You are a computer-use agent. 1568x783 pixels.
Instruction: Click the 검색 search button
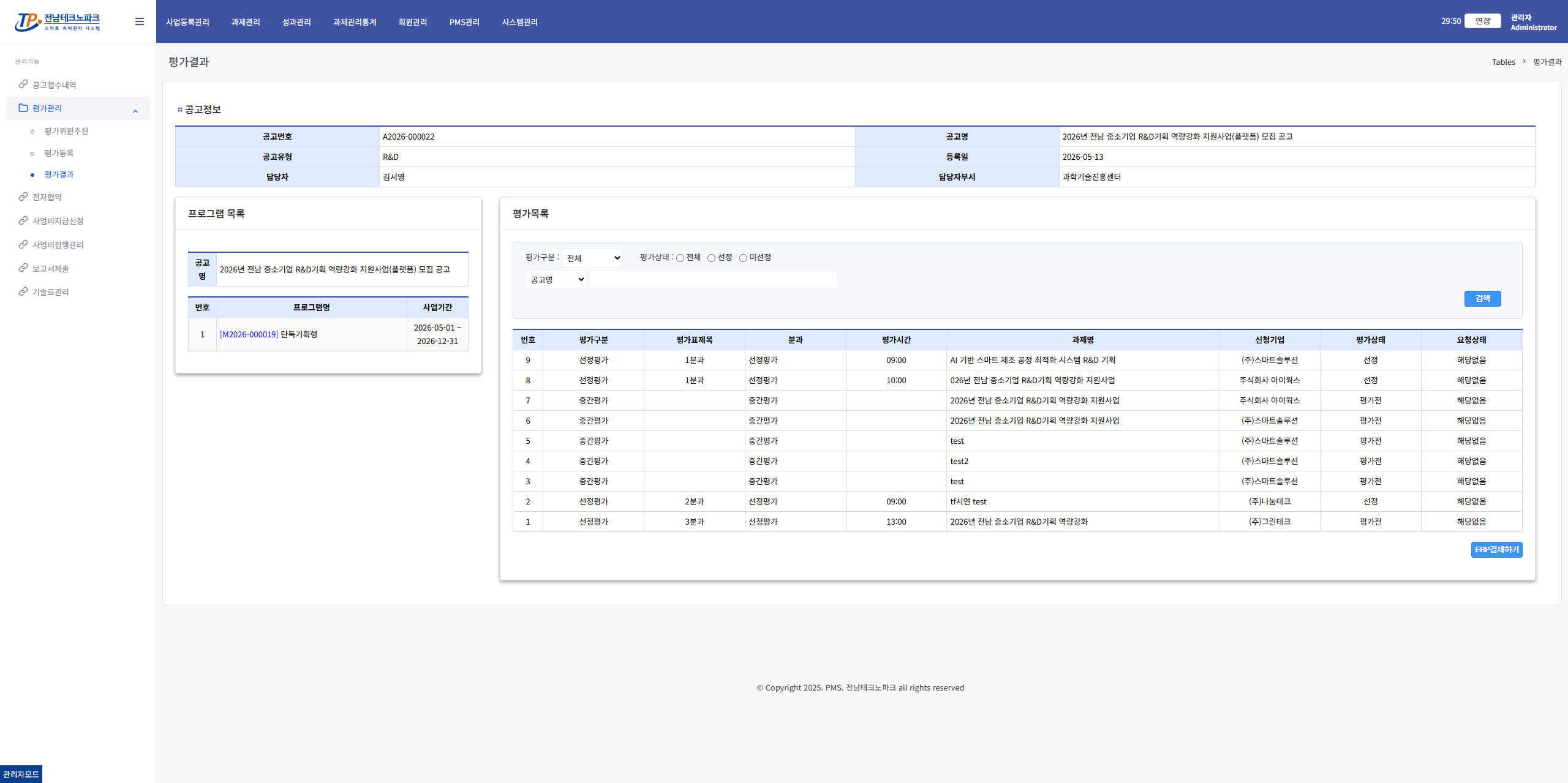pyautogui.click(x=1482, y=299)
